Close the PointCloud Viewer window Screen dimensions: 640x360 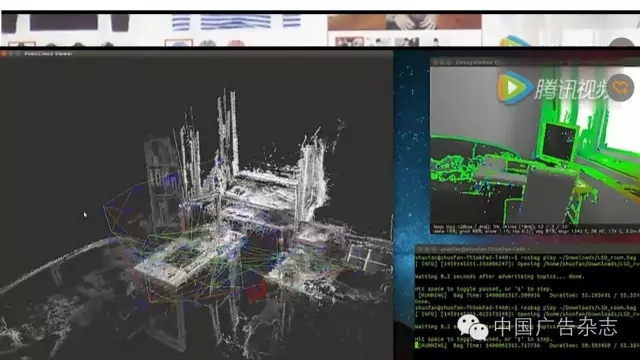[x=4, y=53]
